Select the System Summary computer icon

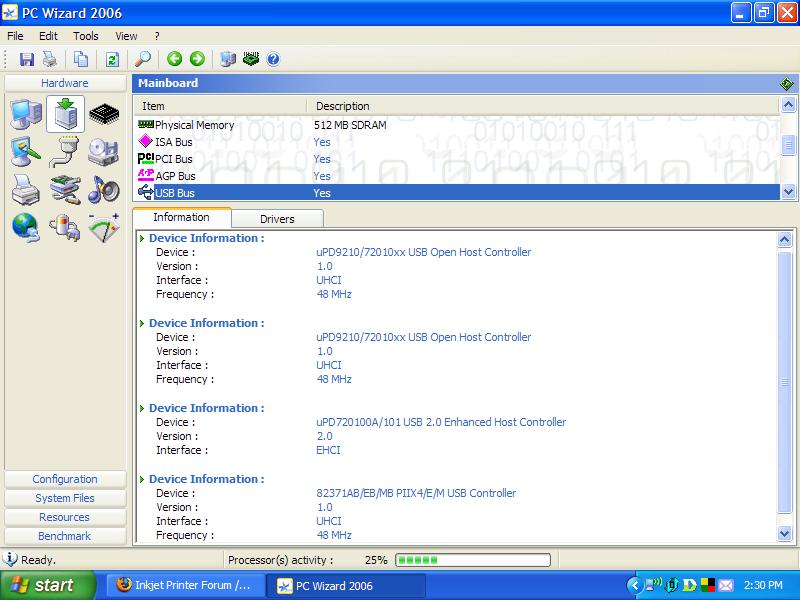point(26,114)
